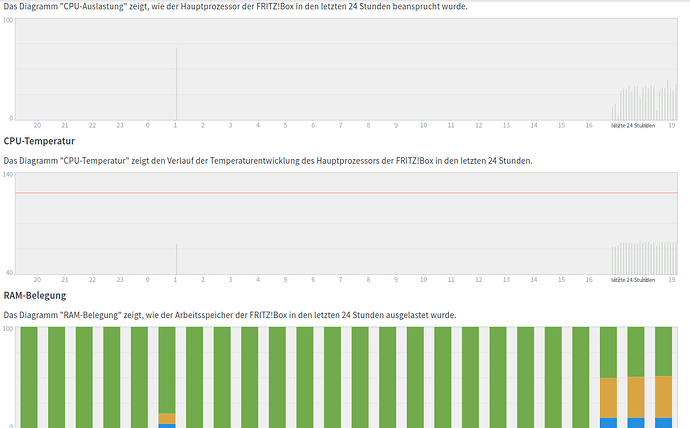690x428 pixels.
Task: Click the green segment of the last RAM bar
Action: coord(664,351)
